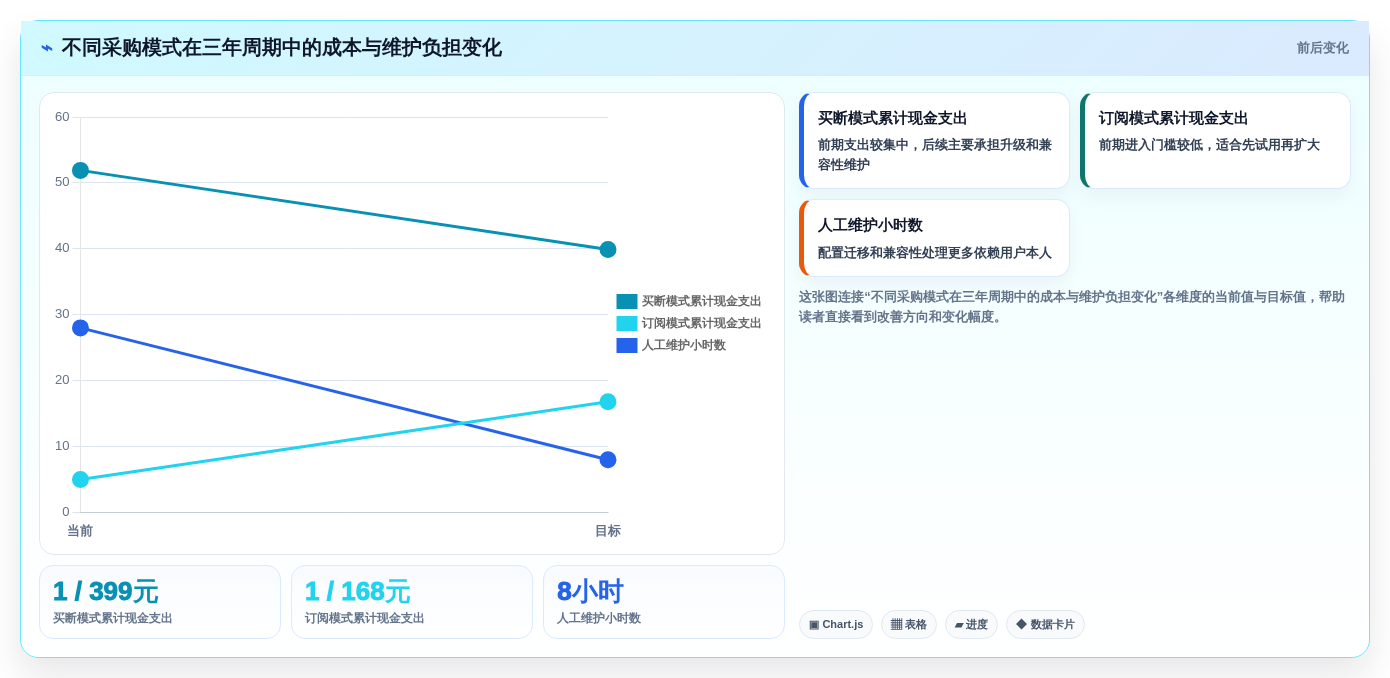Image resolution: width=1390 pixels, height=678 pixels.
Task: Click the chart icon beside the title
Action: [x=47, y=48]
